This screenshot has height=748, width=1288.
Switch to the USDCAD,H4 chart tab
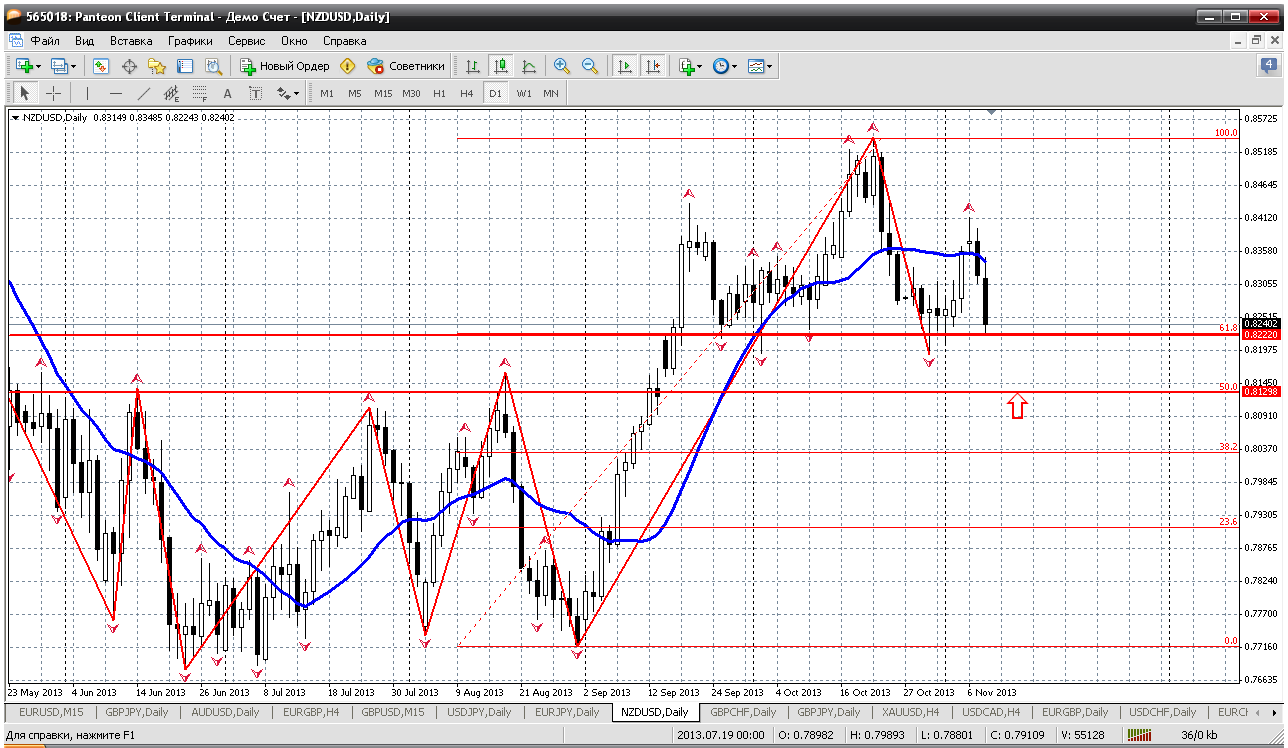pyautogui.click(x=990, y=712)
